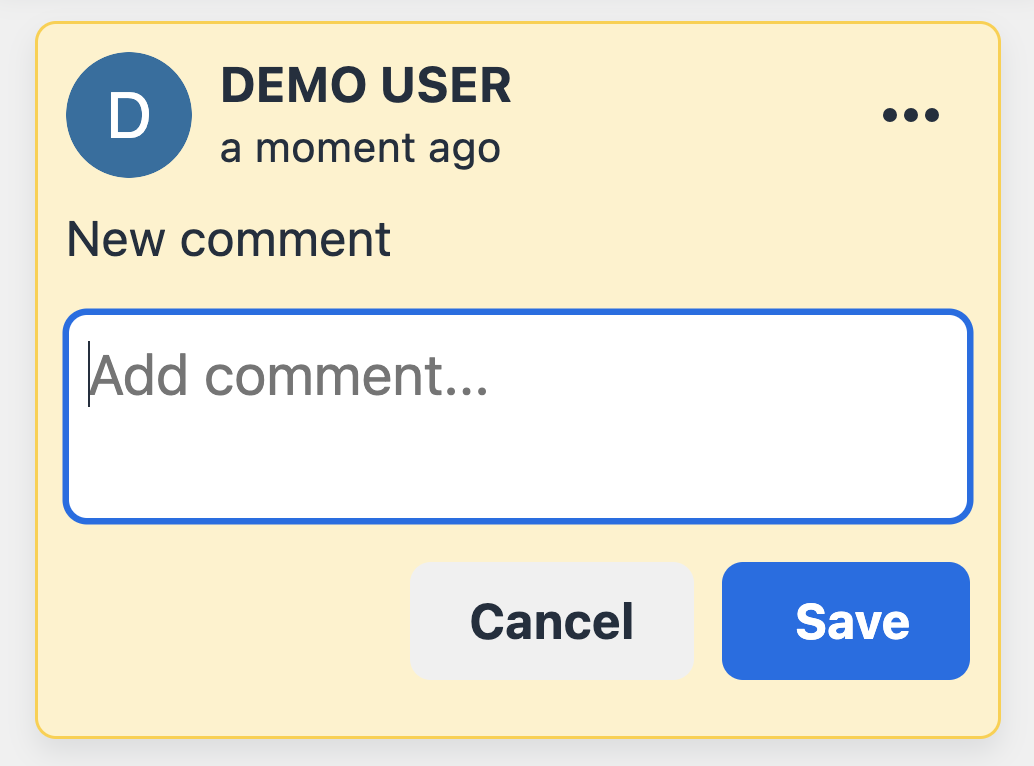The height and width of the screenshot is (766, 1034).
Task: Show comment actions via the ellipsis icon
Action: pos(910,116)
